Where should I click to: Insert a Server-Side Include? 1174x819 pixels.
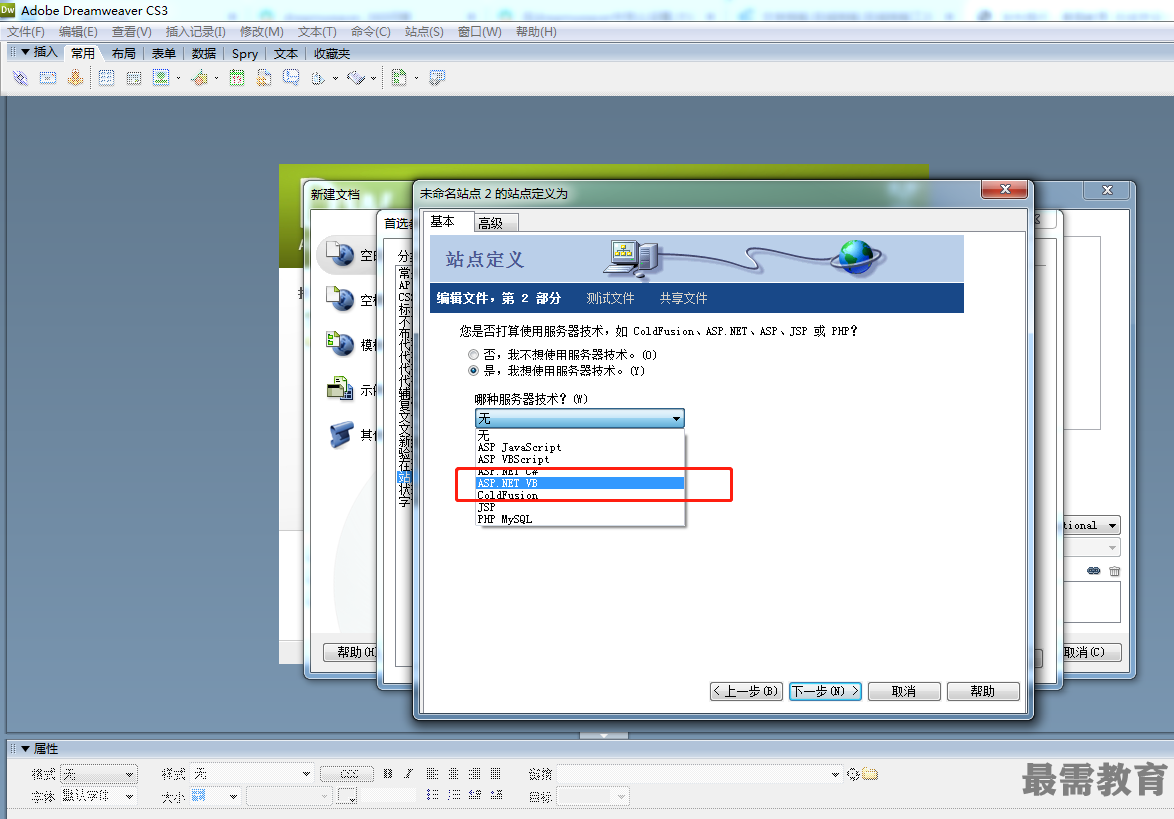pyautogui.click(x=264, y=78)
